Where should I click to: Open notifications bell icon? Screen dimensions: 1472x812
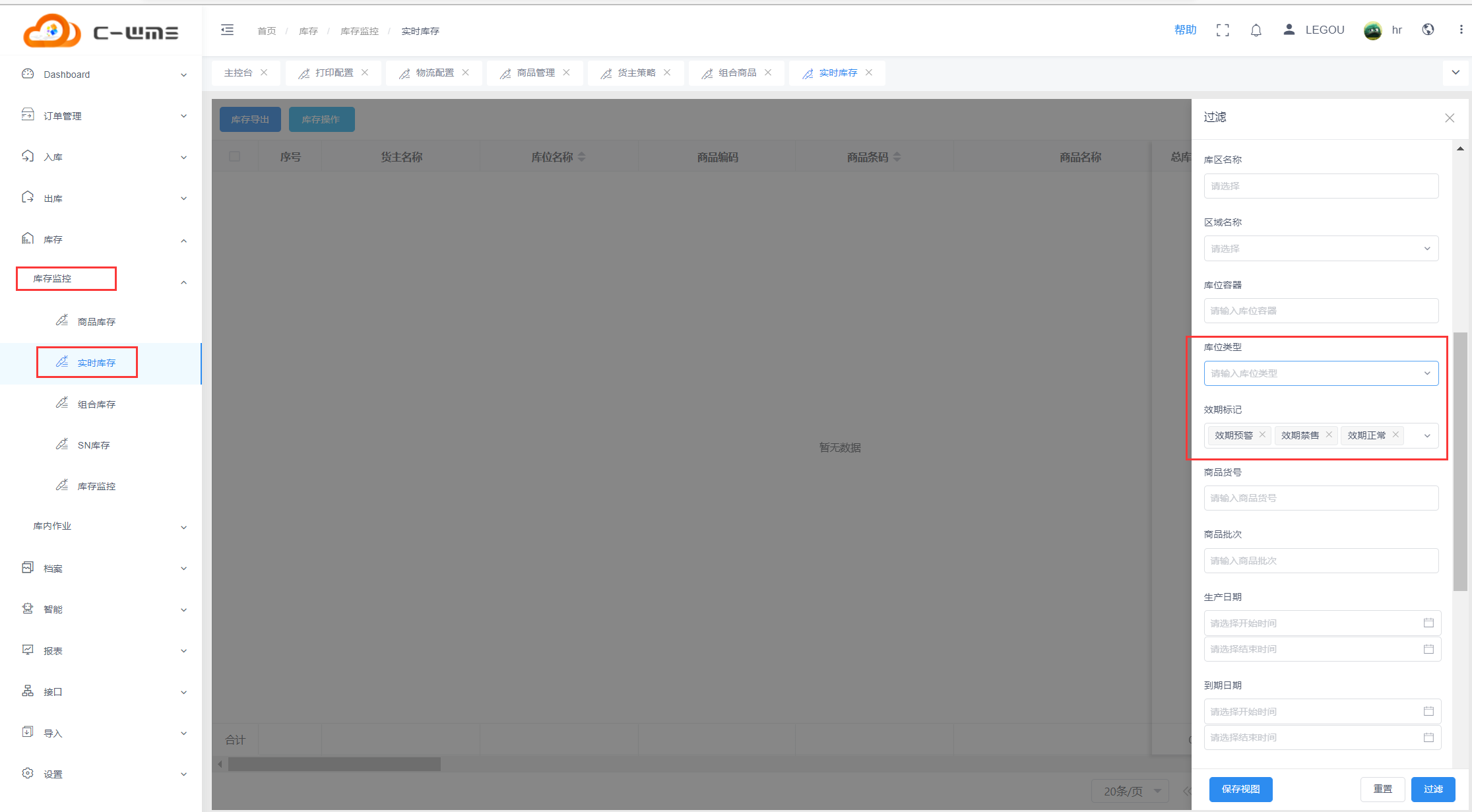tap(1256, 30)
